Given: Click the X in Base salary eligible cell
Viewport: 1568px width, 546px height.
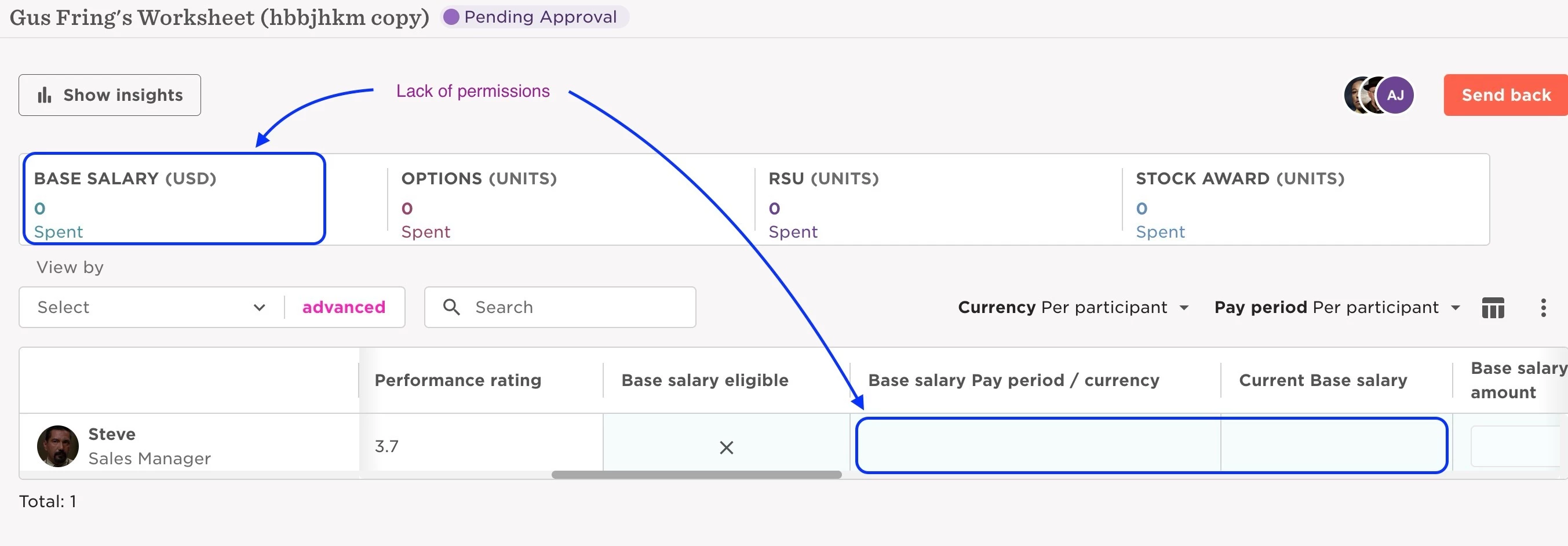Looking at the screenshot, I should point(726,447).
